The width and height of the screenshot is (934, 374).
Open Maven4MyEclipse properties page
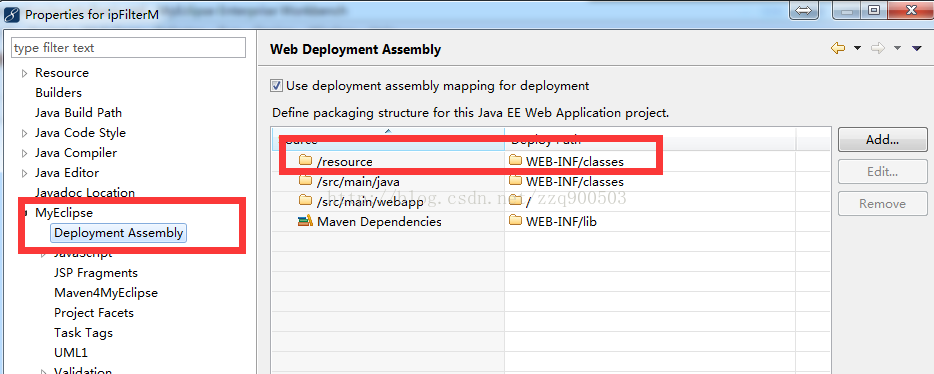[x=106, y=293]
